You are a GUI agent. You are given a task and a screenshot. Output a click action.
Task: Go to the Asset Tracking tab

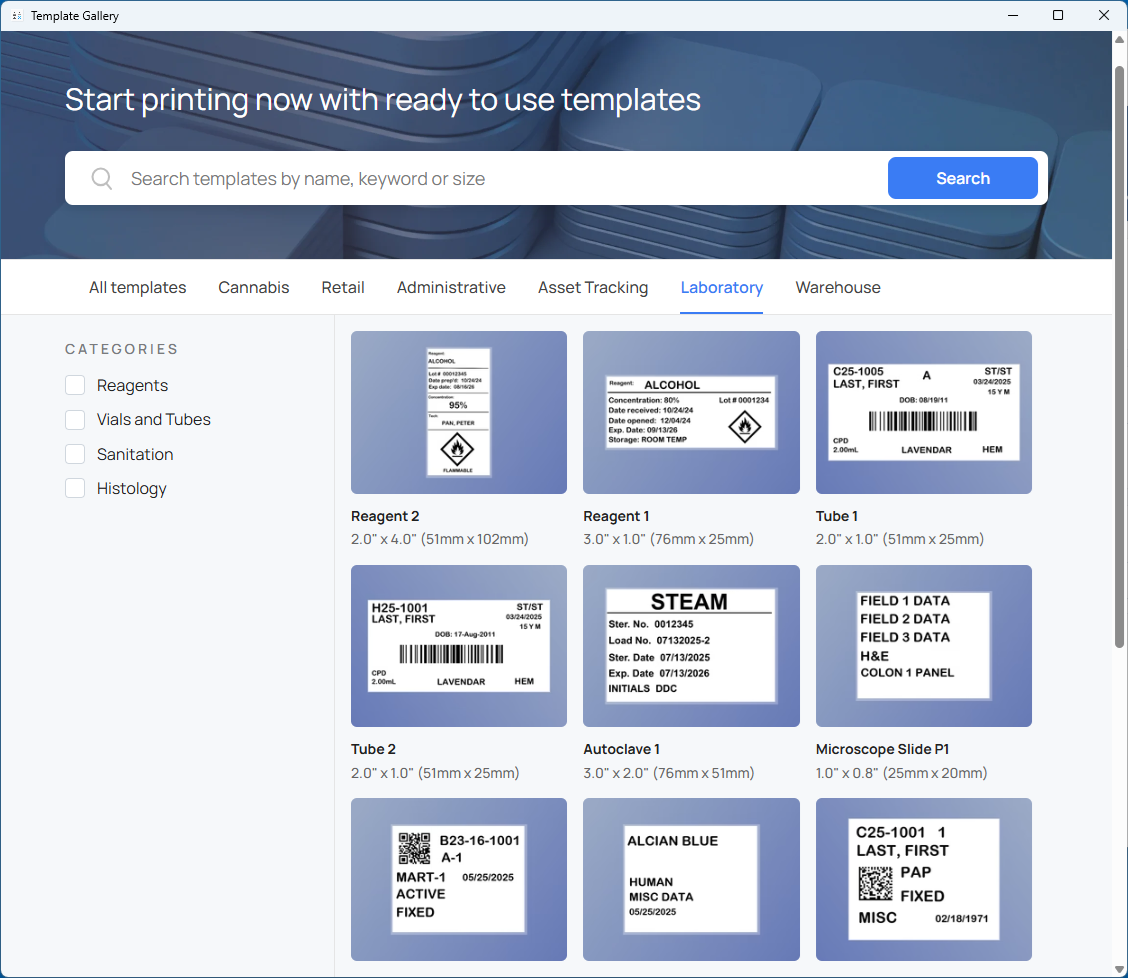[x=593, y=288]
